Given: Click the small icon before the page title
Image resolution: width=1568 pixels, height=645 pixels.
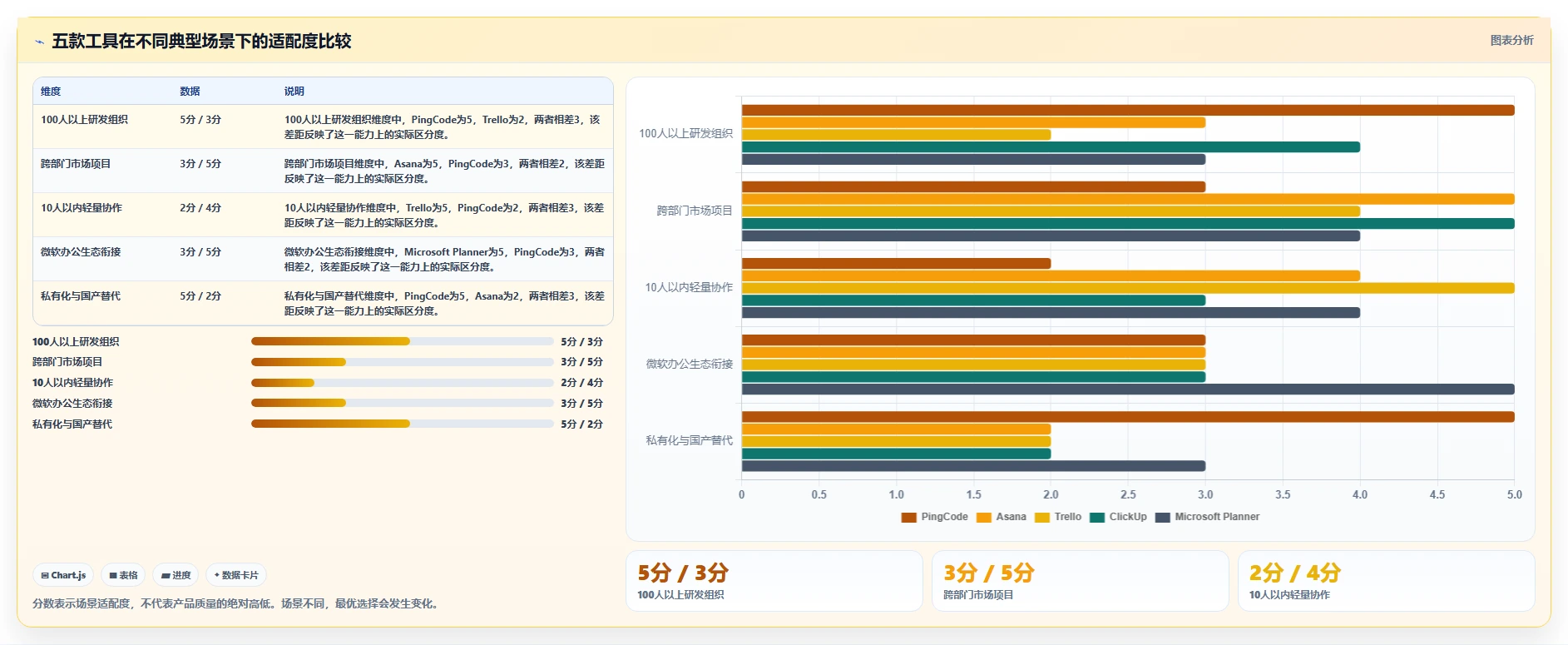Looking at the screenshot, I should pos(39,42).
